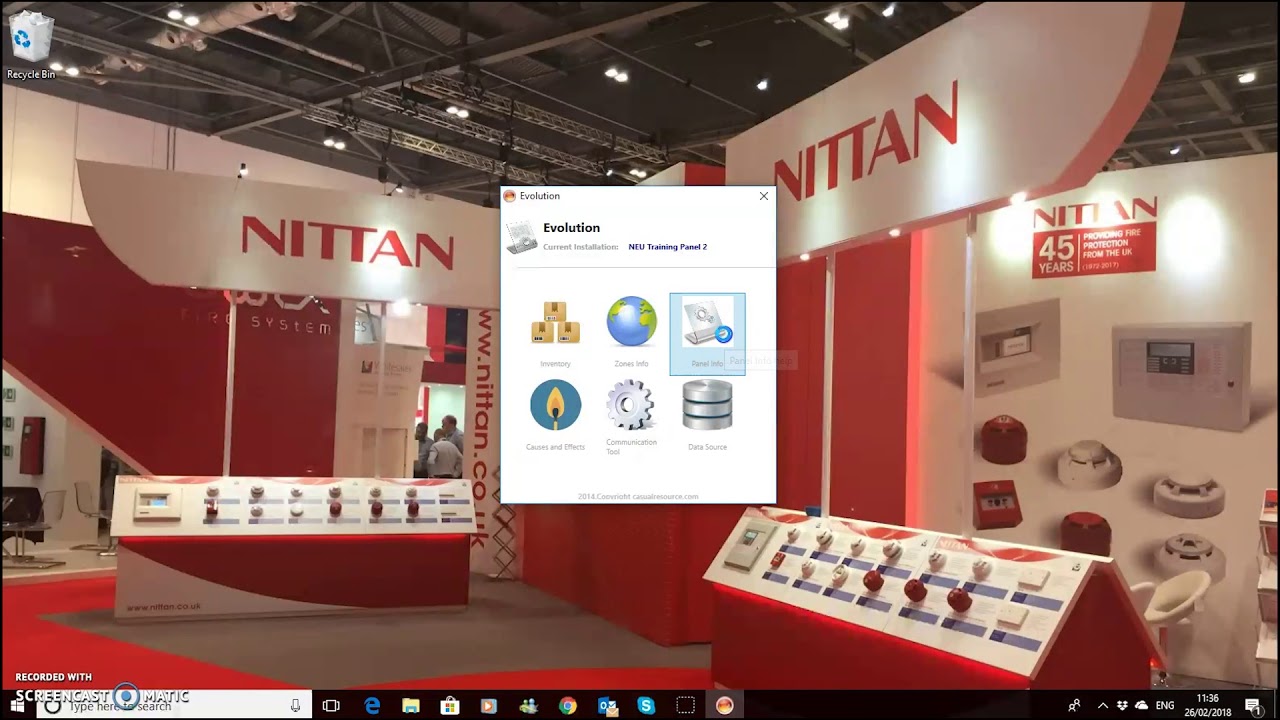Open the Inventory module
This screenshot has width=1280, height=720.
coord(555,333)
